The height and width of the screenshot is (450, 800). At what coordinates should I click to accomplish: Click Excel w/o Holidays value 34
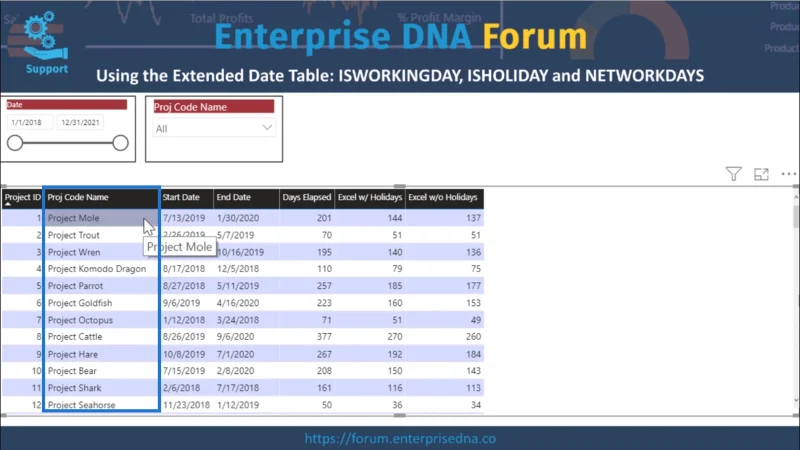point(476,405)
